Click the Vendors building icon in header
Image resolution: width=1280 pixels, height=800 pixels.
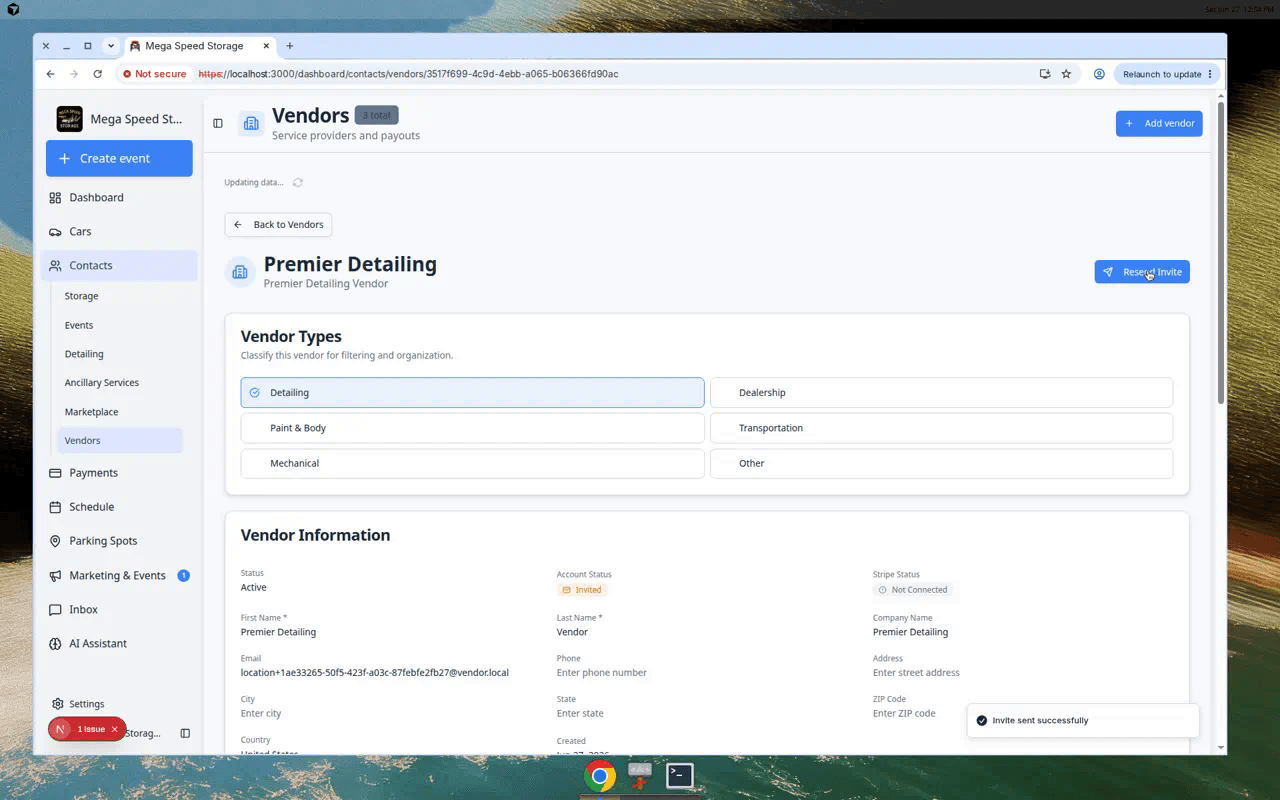pos(251,123)
